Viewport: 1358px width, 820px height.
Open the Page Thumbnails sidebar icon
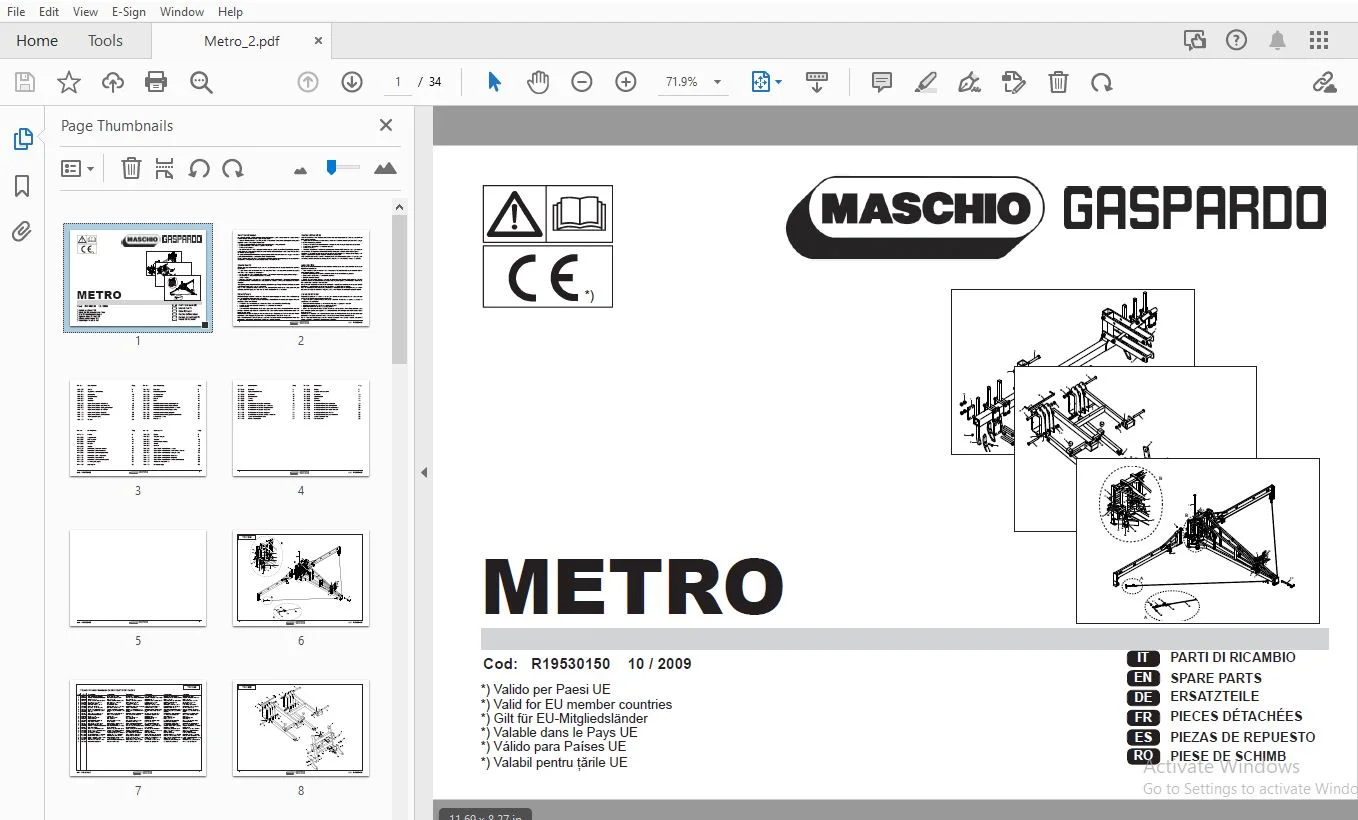point(22,140)
